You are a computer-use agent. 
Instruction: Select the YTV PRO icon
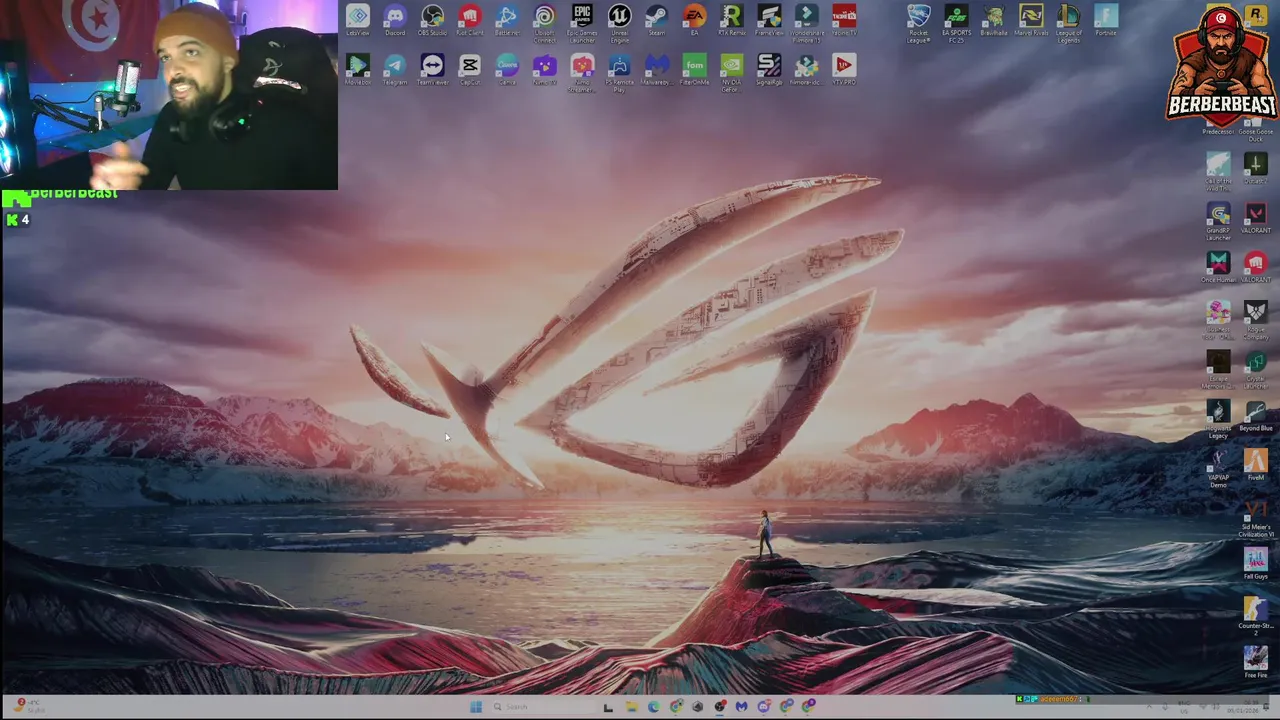pyautogui.click(x=844, y=69)
